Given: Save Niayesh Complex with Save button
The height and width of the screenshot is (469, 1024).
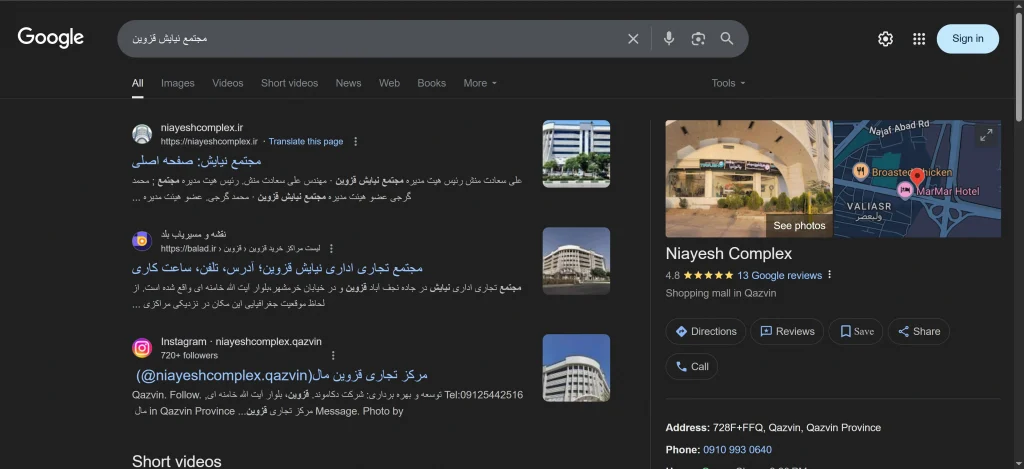Looking at the screenshot, I should [856, 332].
